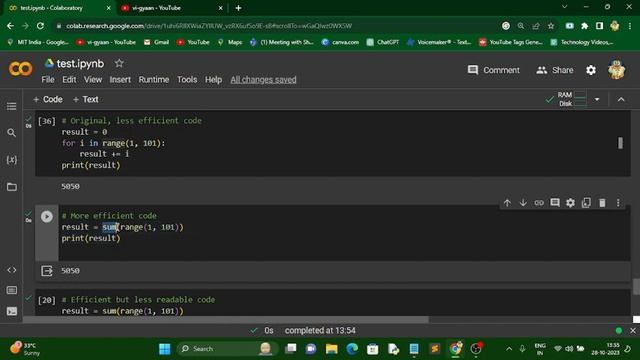The image size is (640, 360).
Task: Switch to the vi-gyaan YouTube tab
Action: click(x=171, y=8)
